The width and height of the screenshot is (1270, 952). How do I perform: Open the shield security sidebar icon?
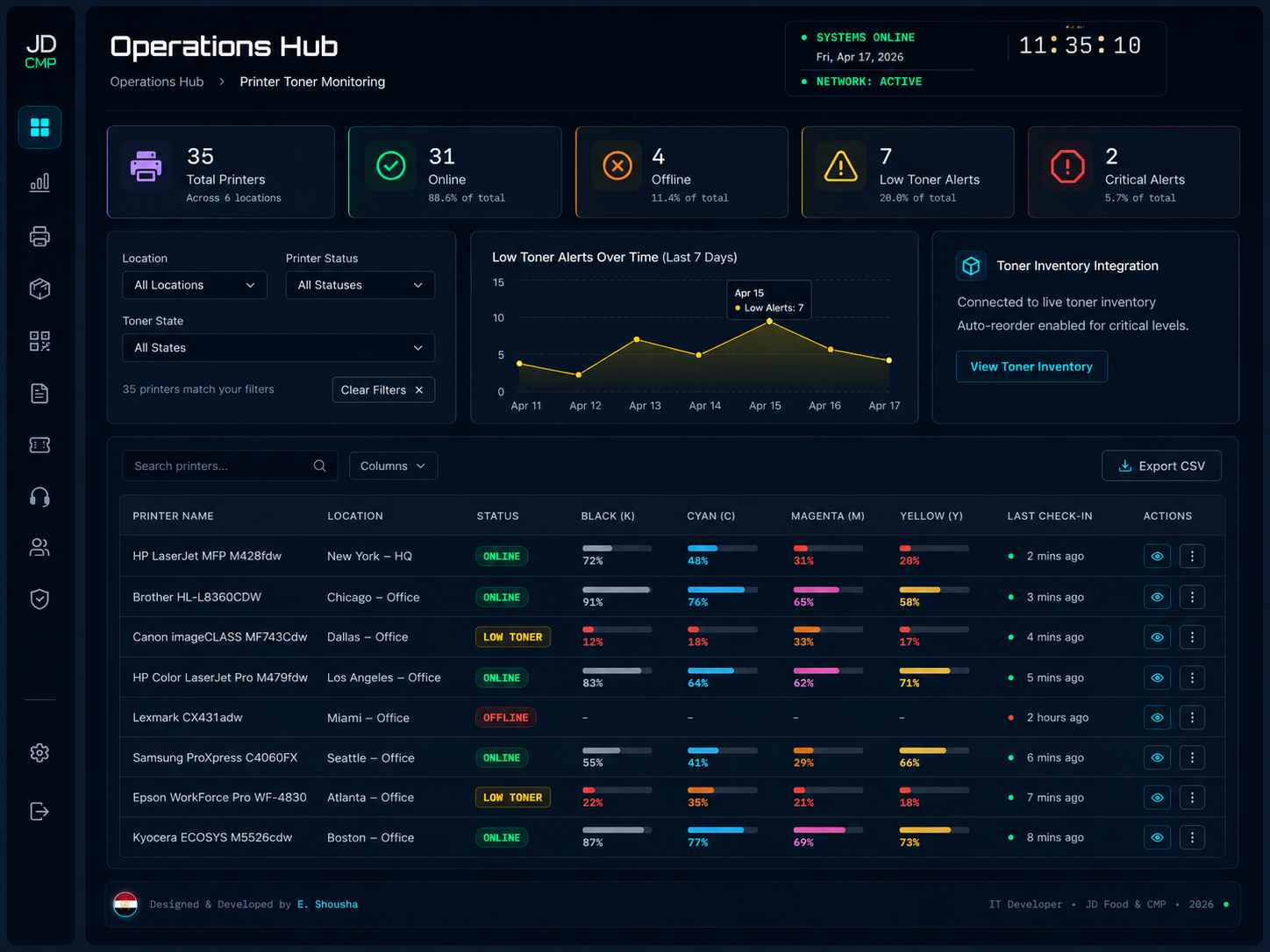[x=39, y=599]
